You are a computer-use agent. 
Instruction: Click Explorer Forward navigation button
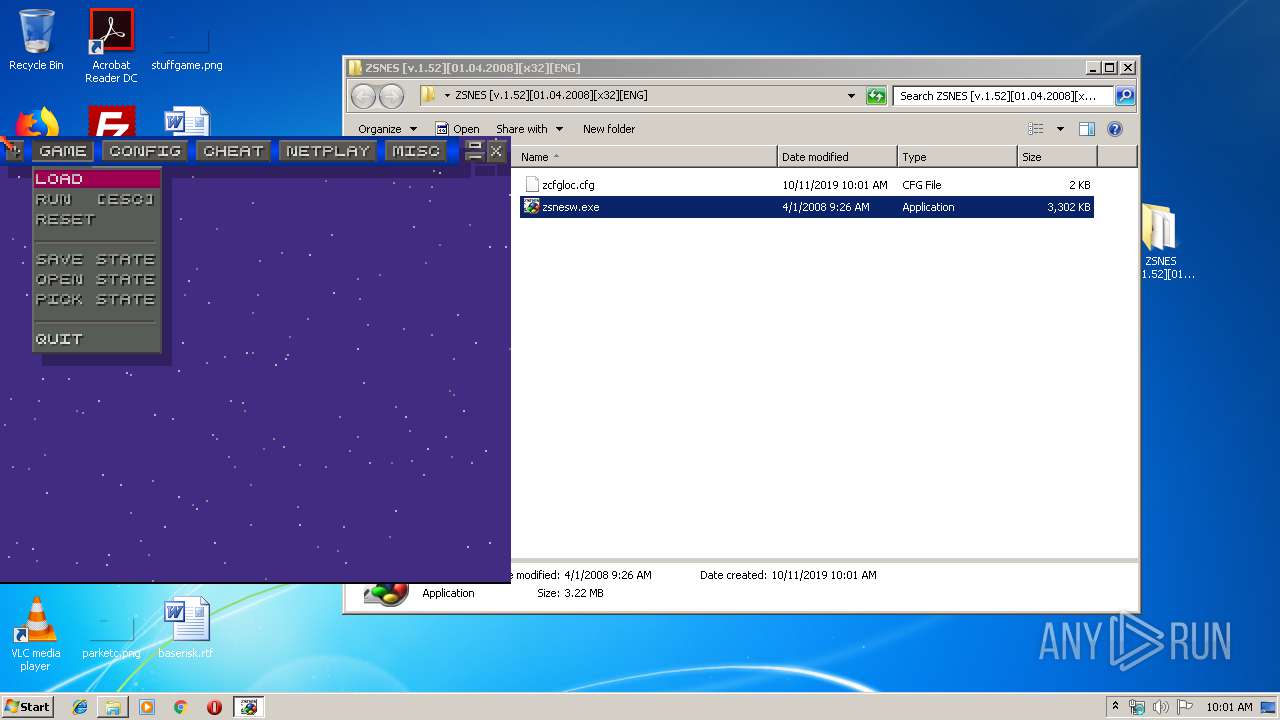pos(391,96)
